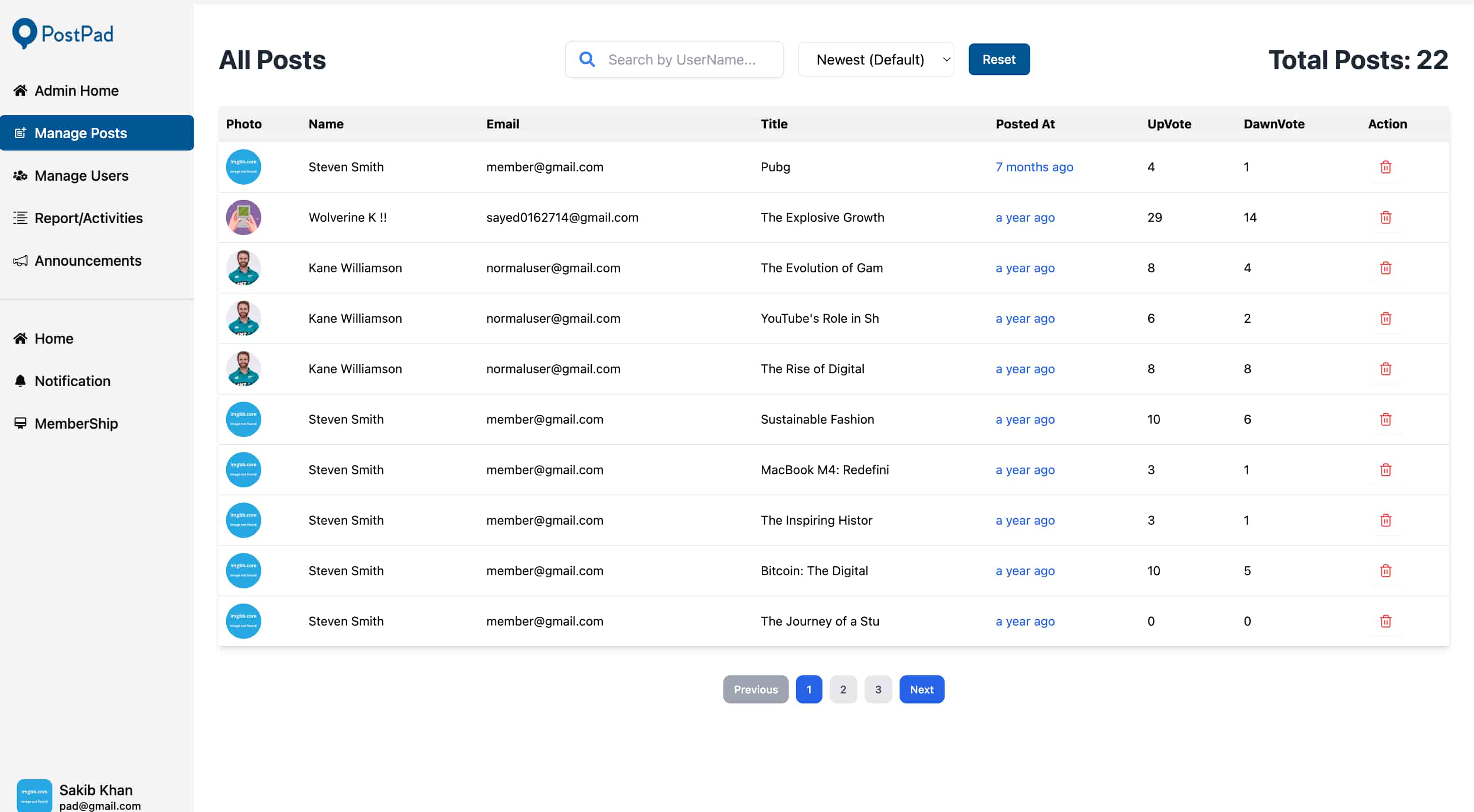Delete Bitcoin: The Digital post

pyautogui.click(x=1385, y=571)
